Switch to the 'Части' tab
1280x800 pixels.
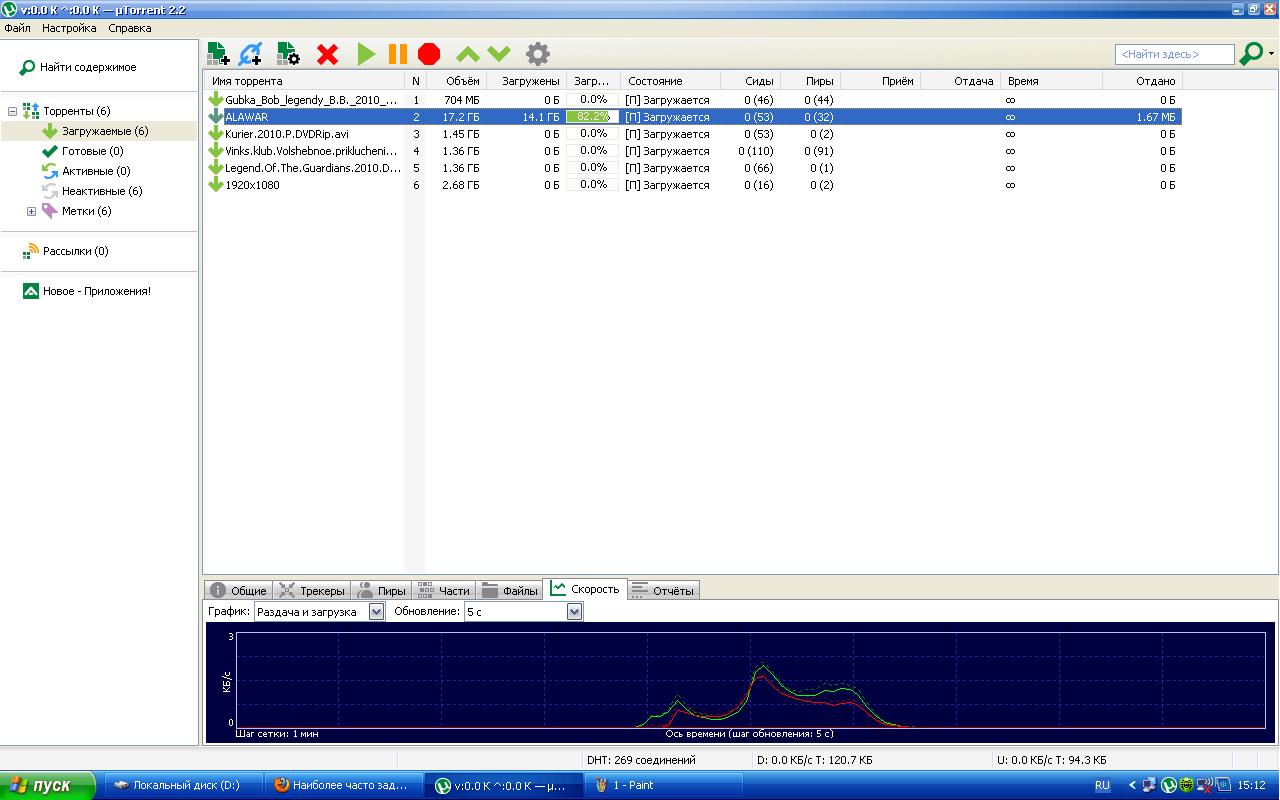(443, 590)
